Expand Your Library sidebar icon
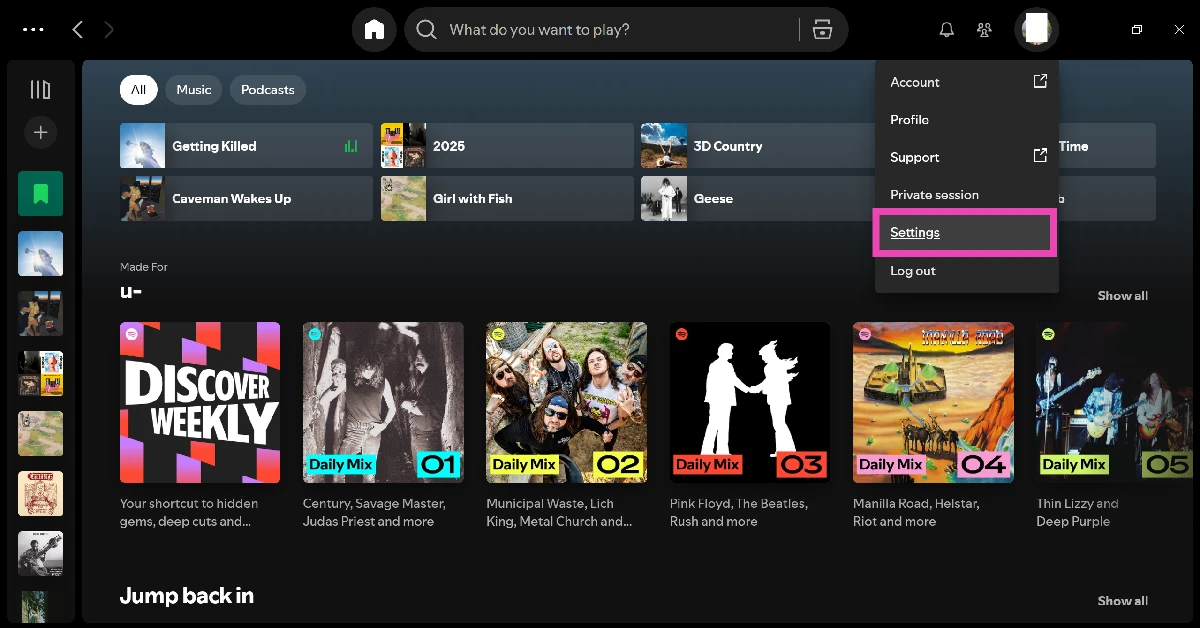 click(40, 90)
